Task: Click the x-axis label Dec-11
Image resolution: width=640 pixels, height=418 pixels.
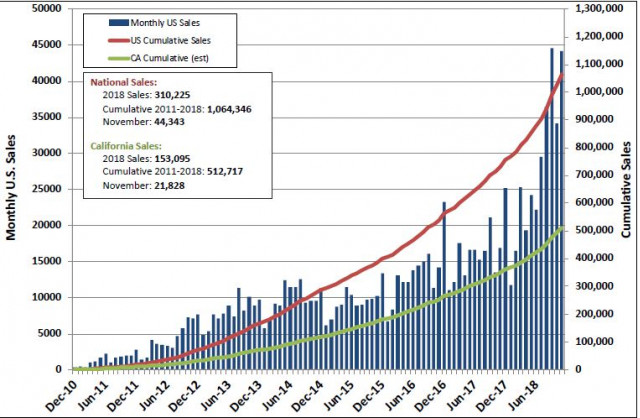Action: (x=123, y=396)
